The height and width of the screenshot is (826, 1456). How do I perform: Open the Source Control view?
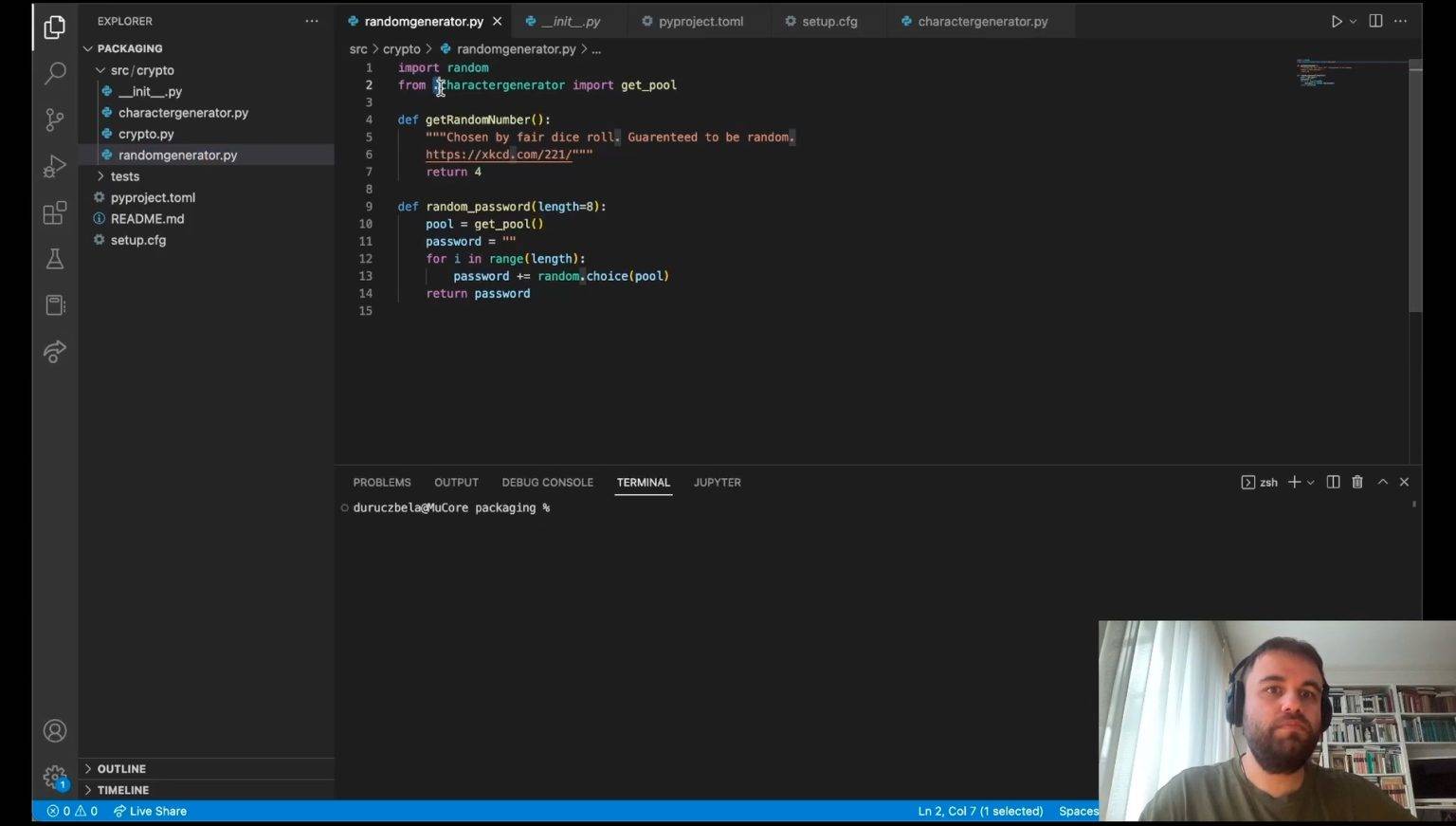tap(54, 119)
